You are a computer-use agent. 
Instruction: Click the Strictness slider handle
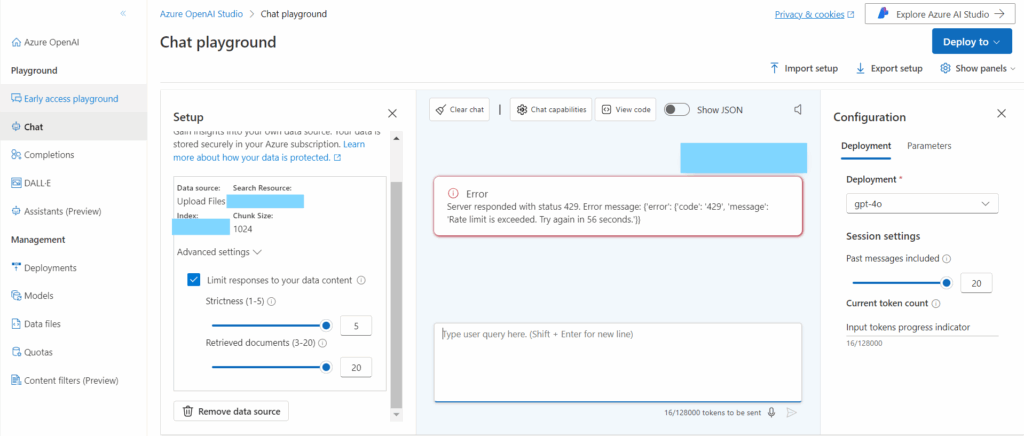[x=327, y=325]
